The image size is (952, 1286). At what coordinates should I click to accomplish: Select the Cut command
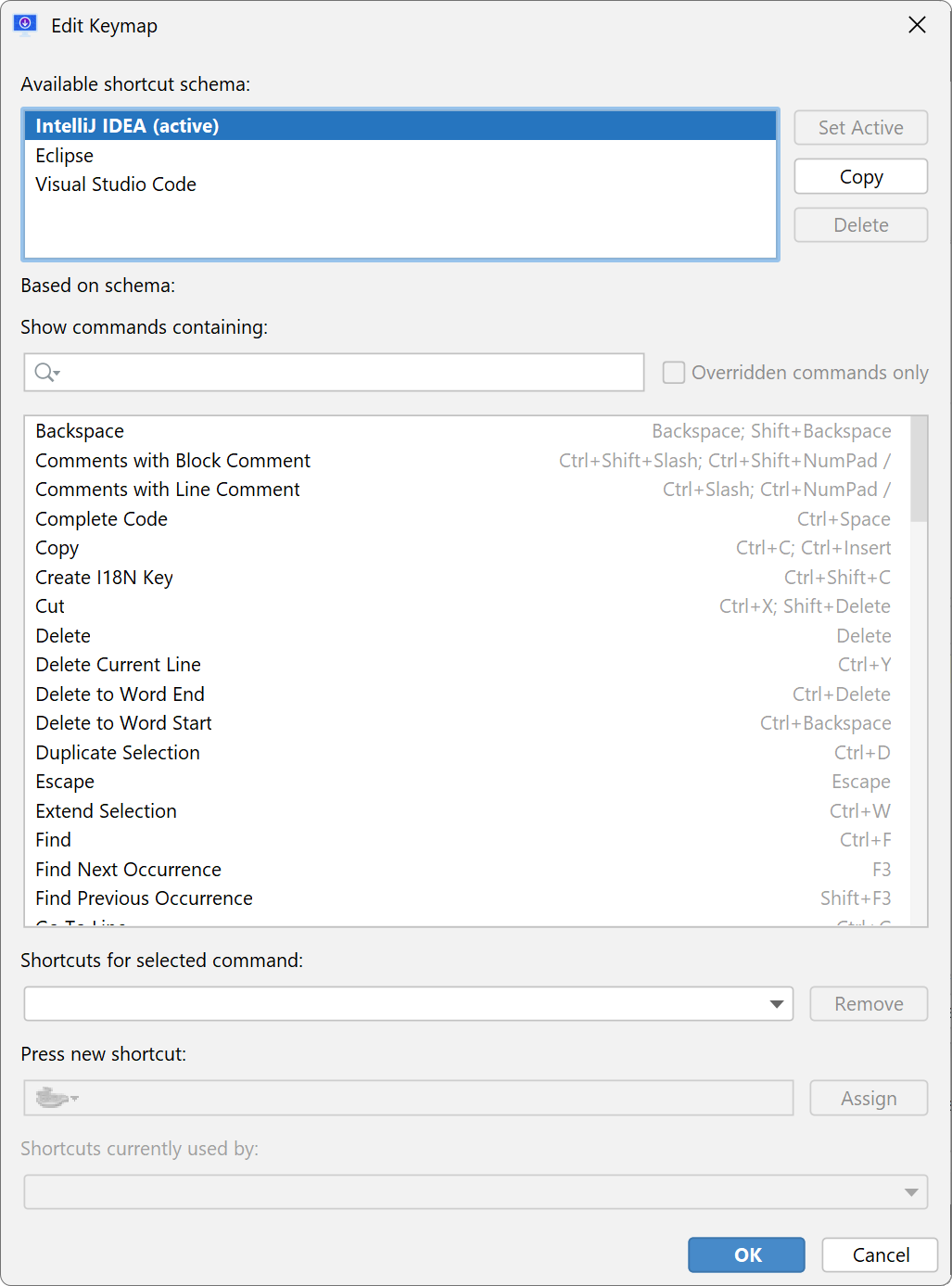[467, 606]
